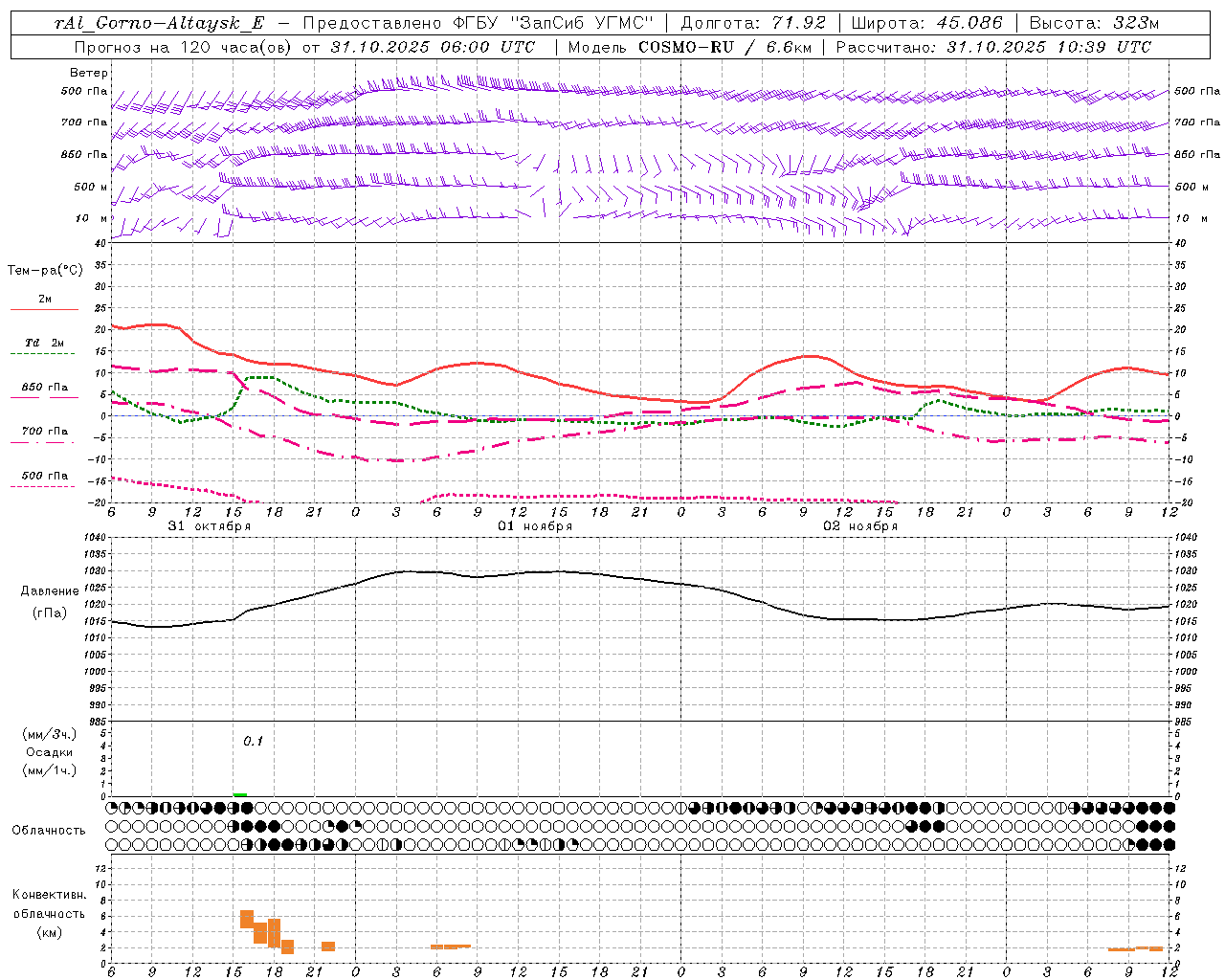Click the "Широта: 45.086" header value
Screen dimensions: 1225x980
click(926, 23)
